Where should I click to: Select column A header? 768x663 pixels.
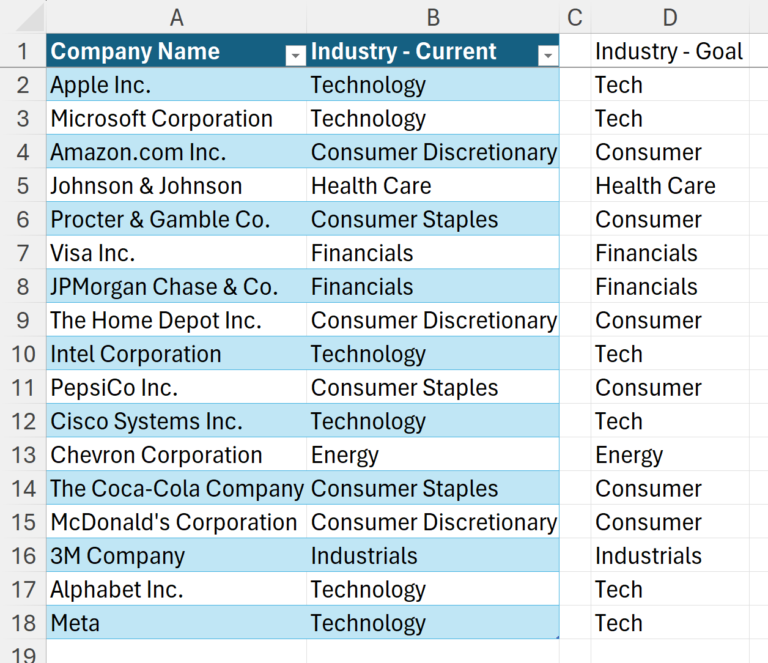(x=176, y=17)
